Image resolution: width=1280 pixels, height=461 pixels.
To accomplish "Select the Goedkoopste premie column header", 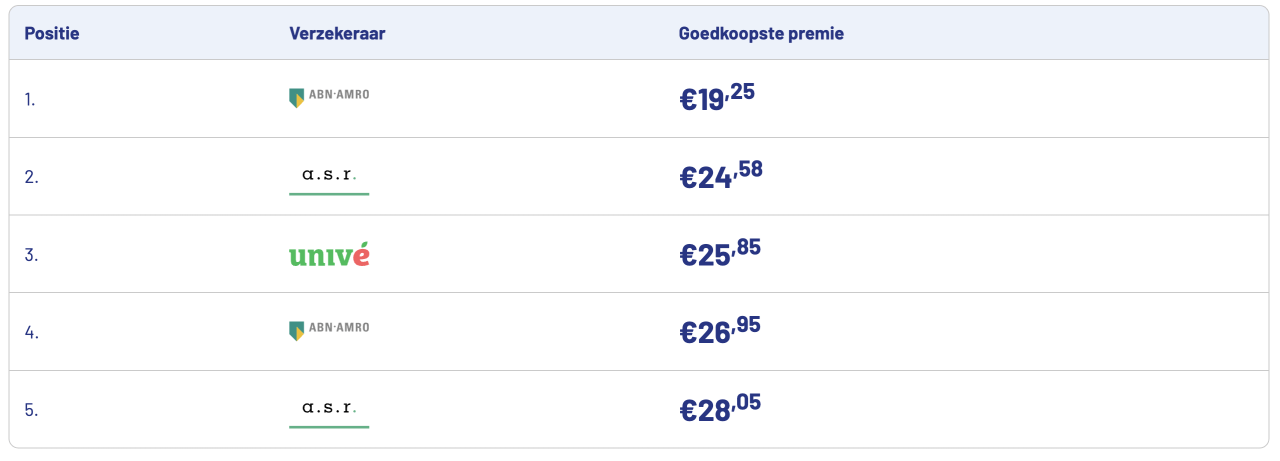I will point(761,33).
